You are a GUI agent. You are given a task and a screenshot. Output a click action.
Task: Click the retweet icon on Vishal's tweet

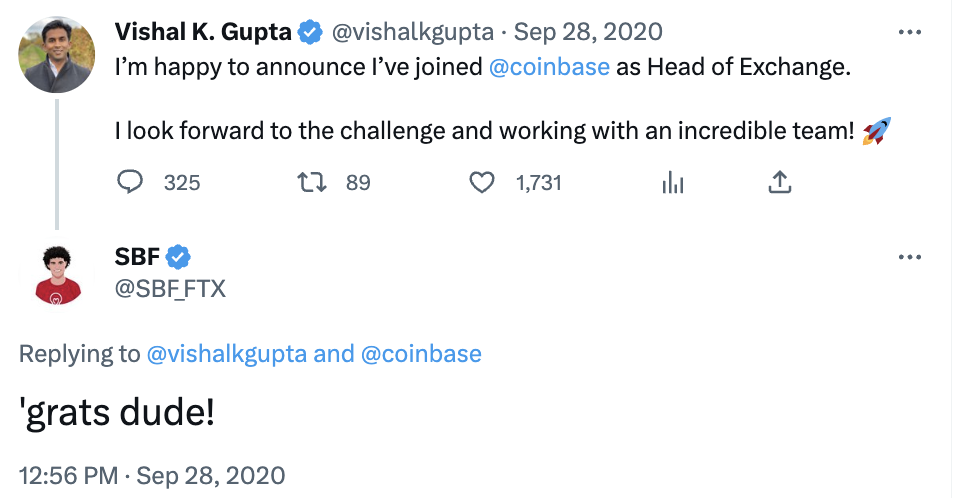pos(311,182)
